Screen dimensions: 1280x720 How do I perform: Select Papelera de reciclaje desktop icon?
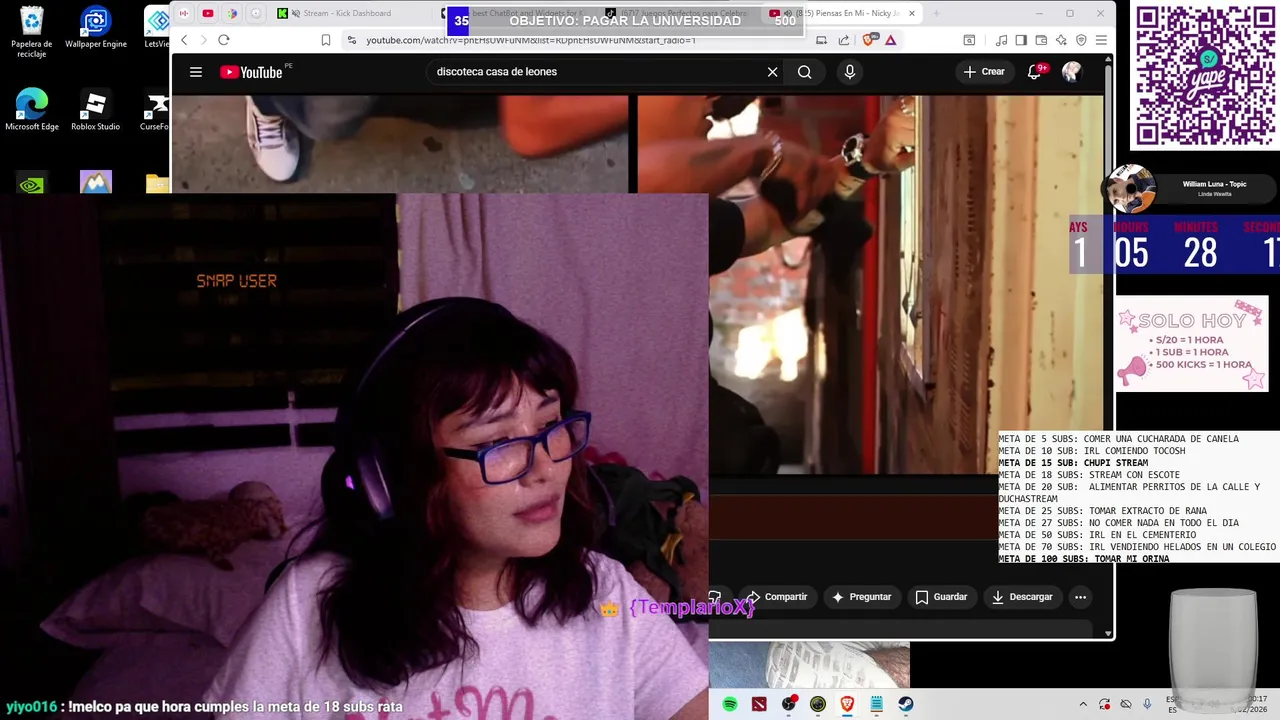click(x=32, y=33)
